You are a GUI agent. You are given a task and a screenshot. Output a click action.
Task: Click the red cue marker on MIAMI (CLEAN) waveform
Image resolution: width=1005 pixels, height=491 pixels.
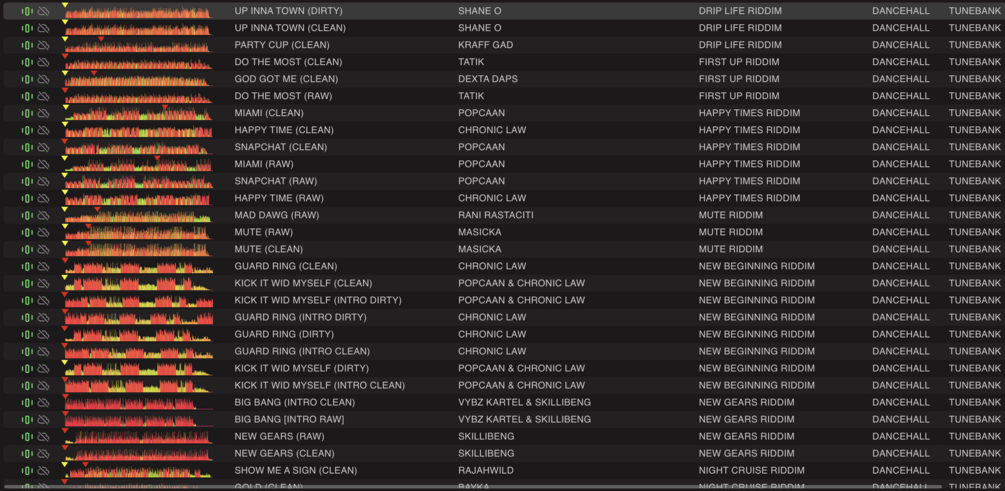click(165, 108)
